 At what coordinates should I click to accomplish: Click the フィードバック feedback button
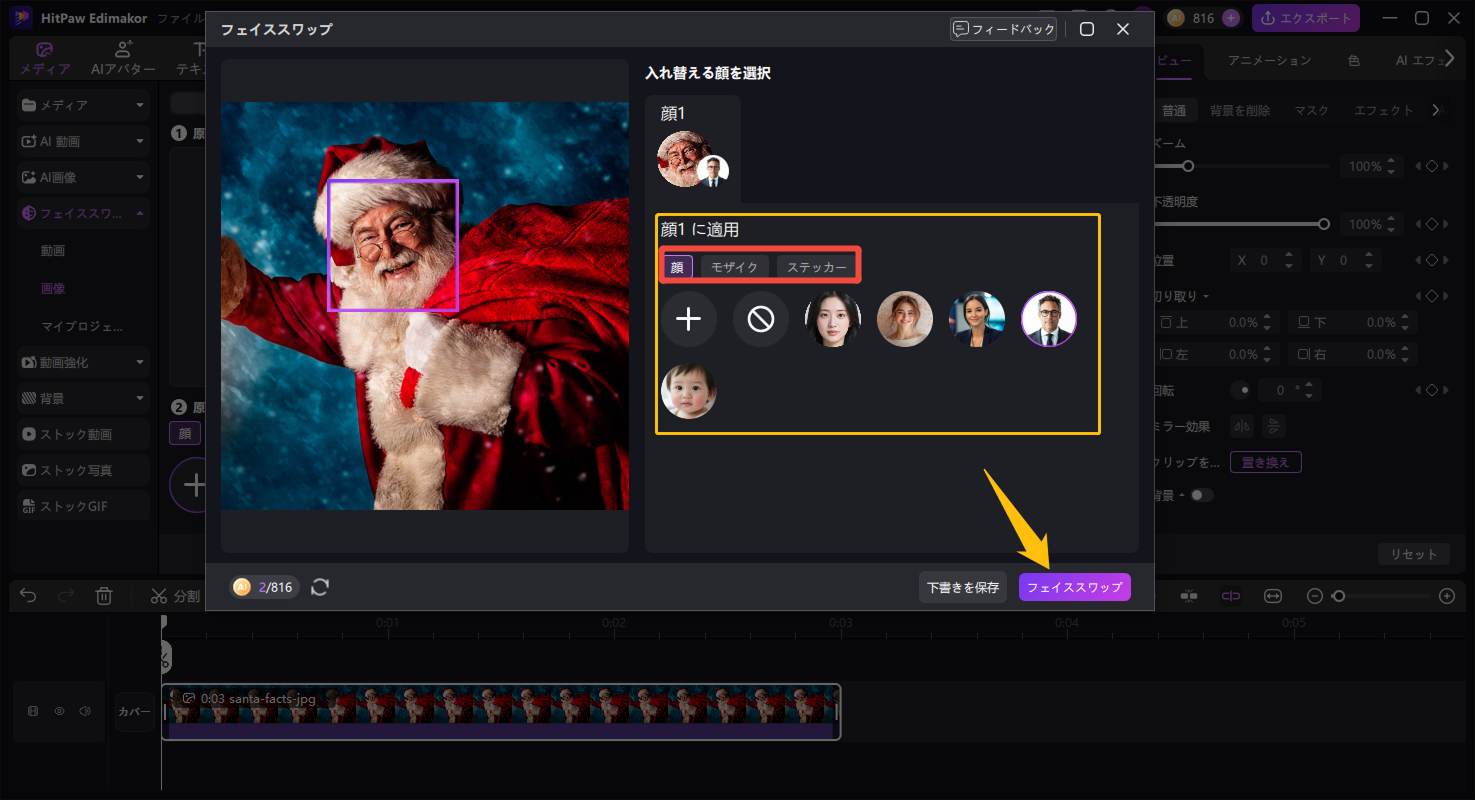coord(1003,29)
